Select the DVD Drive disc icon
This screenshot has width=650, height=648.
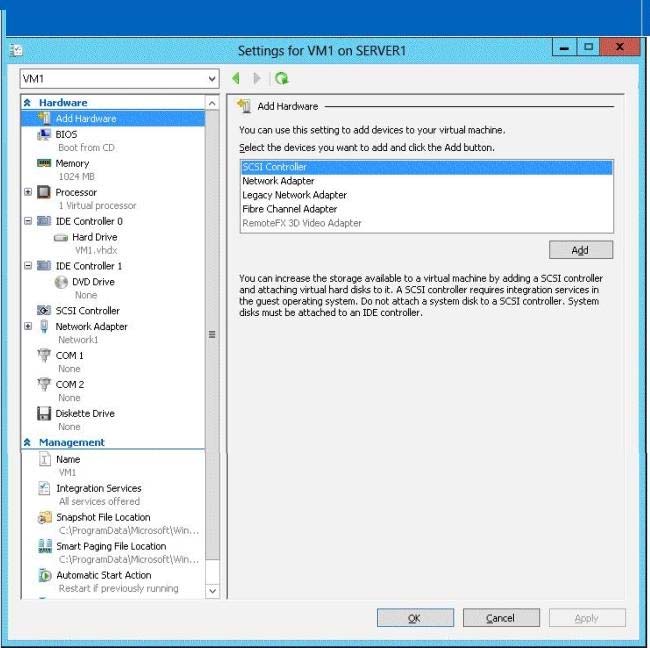click(x=61, y=282)
